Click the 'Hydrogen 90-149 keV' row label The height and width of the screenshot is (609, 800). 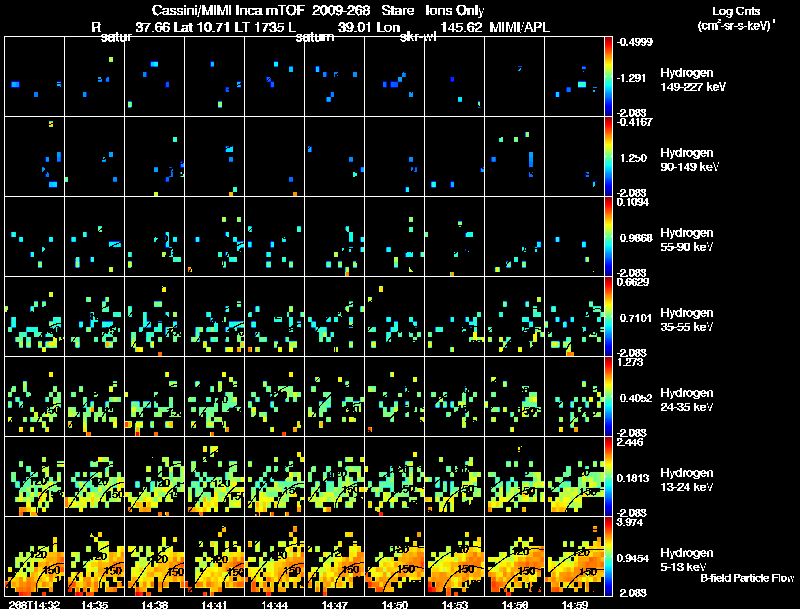click(689, 160)
